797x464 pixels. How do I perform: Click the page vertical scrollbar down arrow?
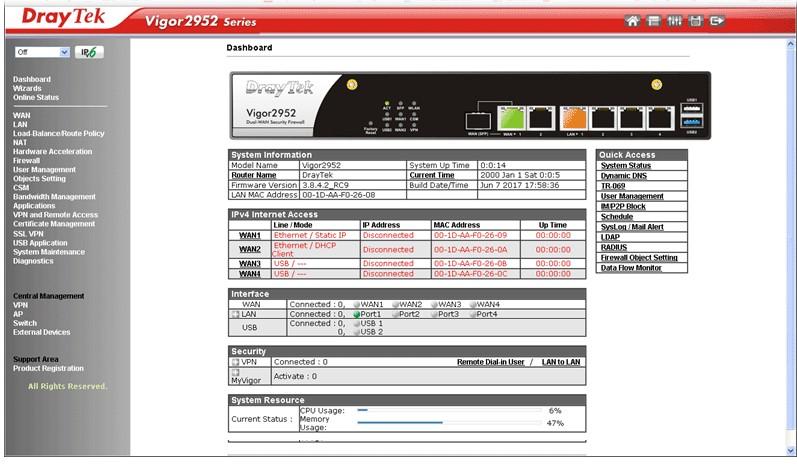coord(790,451)
